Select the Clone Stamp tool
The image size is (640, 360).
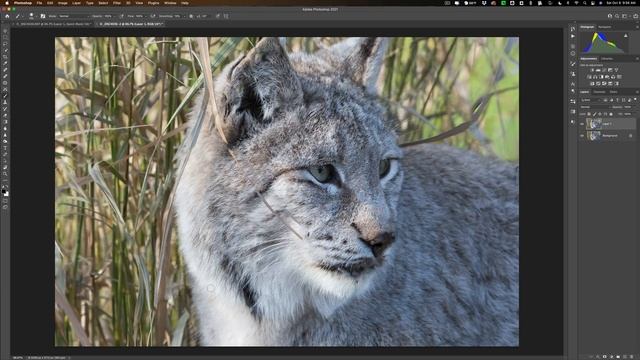(x=5, y=102)
